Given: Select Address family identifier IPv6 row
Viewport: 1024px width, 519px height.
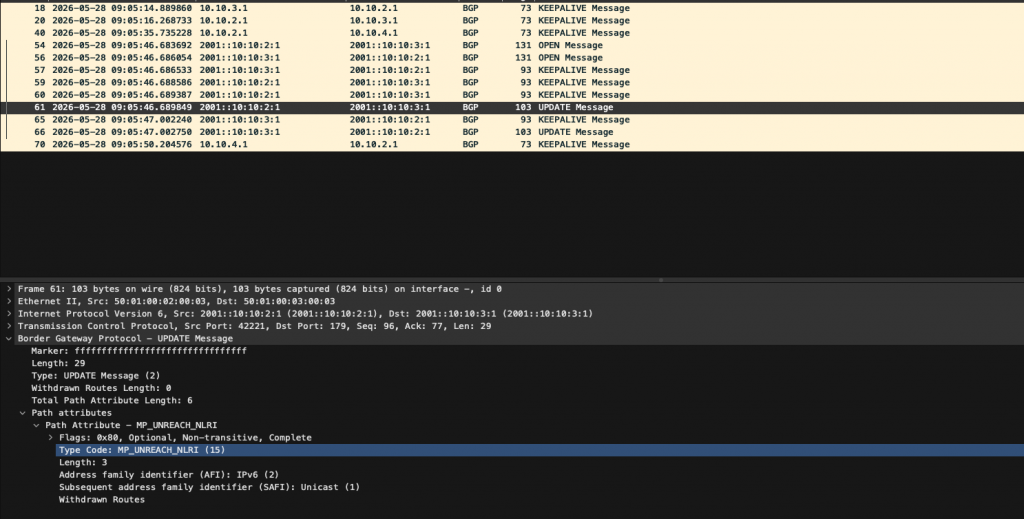Looking at the screenshot, I should [168, 475].
